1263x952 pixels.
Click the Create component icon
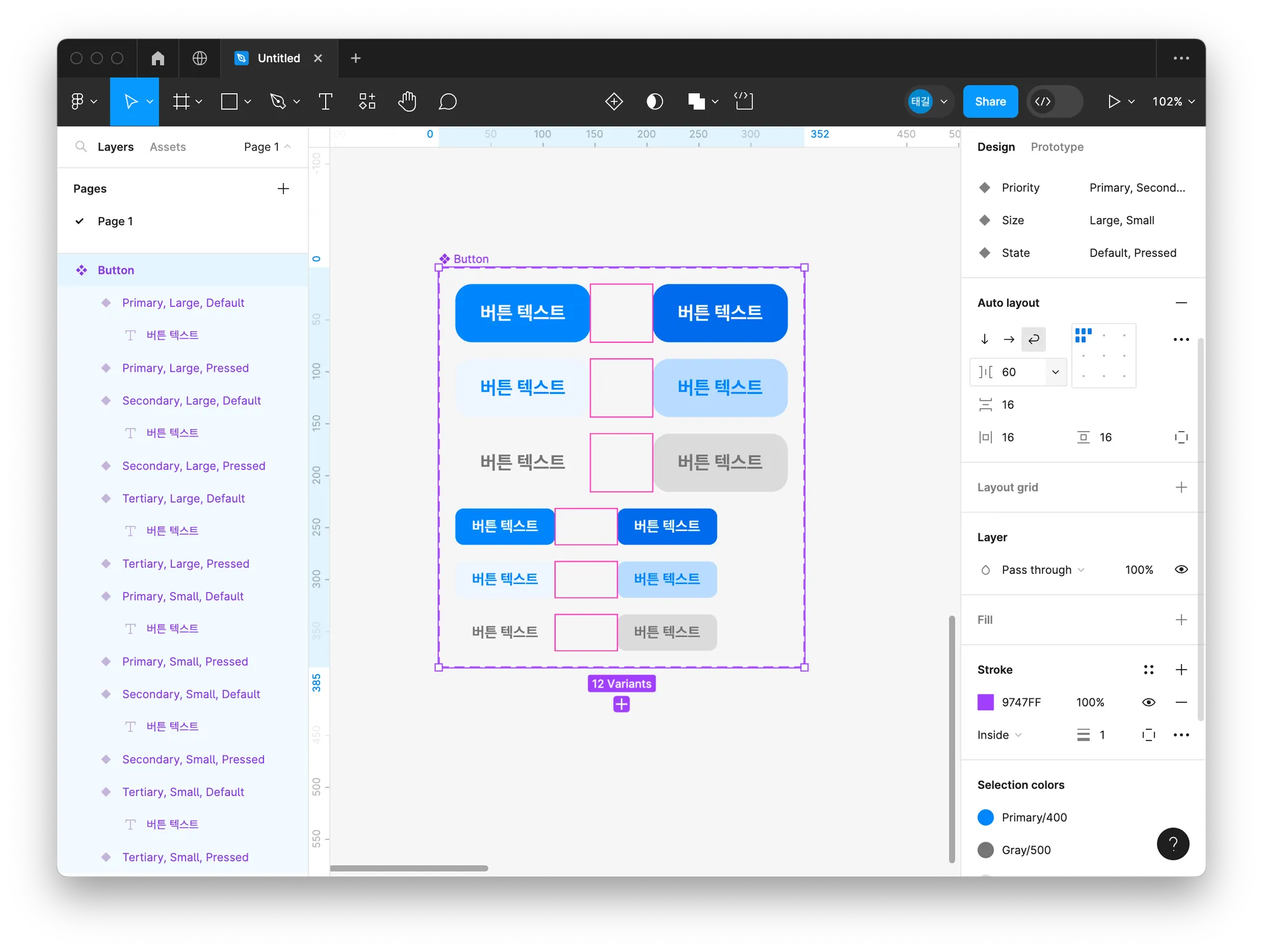tap(614, 101)
